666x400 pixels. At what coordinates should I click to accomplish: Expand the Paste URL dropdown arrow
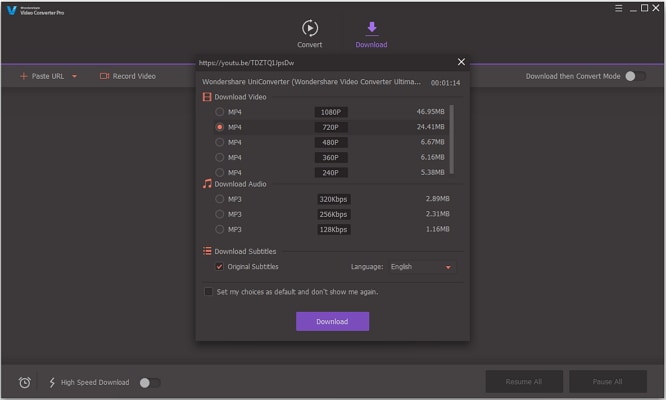click(74, 76)
